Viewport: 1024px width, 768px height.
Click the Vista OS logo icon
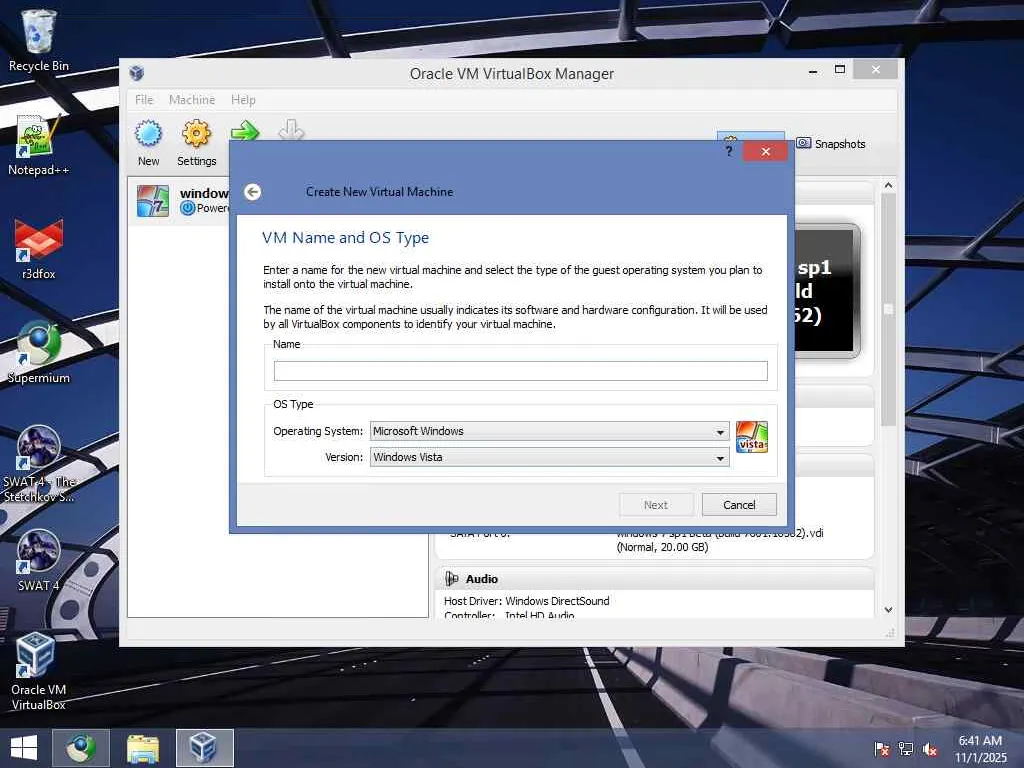(x=752, y=437)
